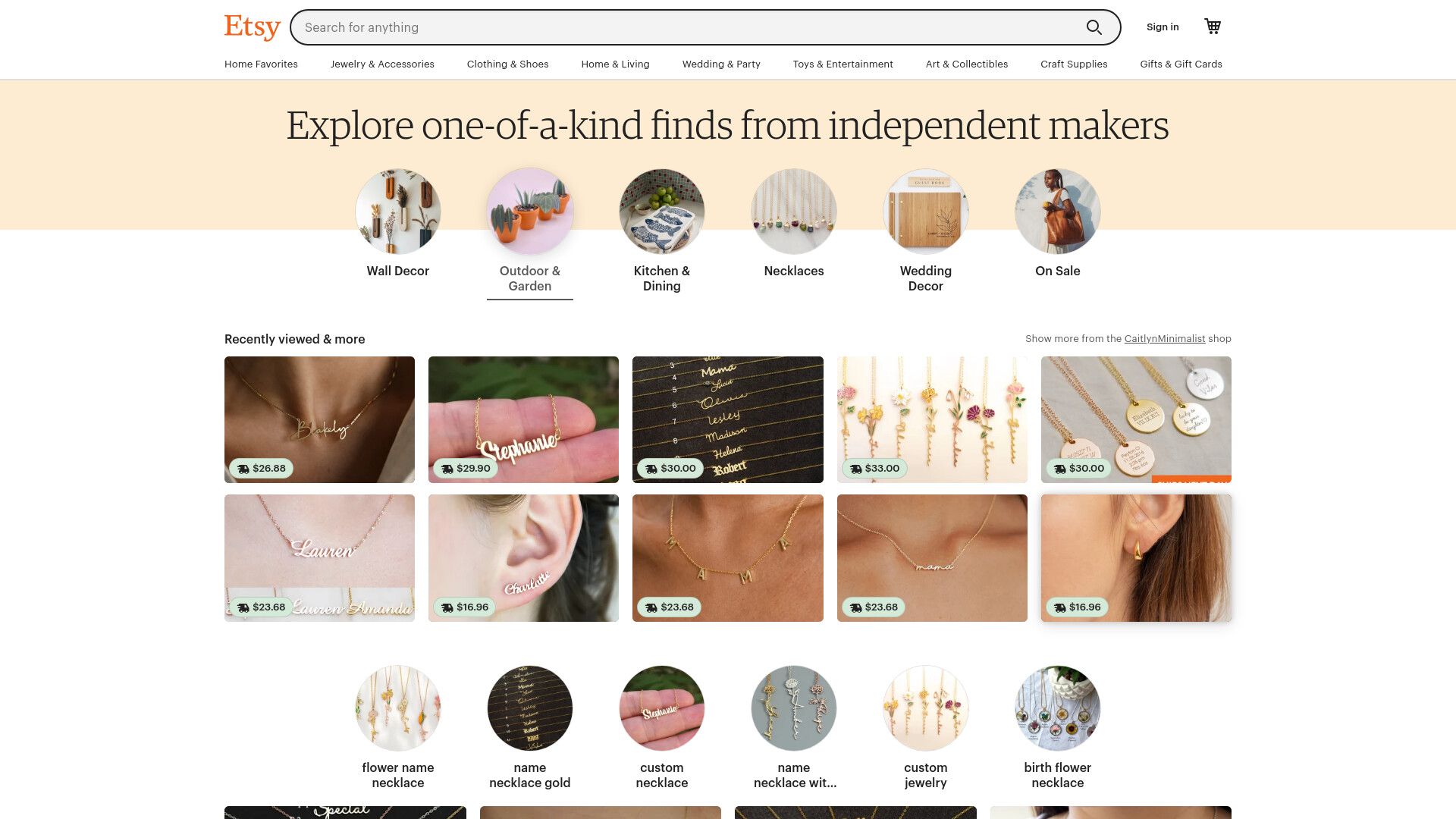Click the magnifying glass search icon

[1094, 27]
